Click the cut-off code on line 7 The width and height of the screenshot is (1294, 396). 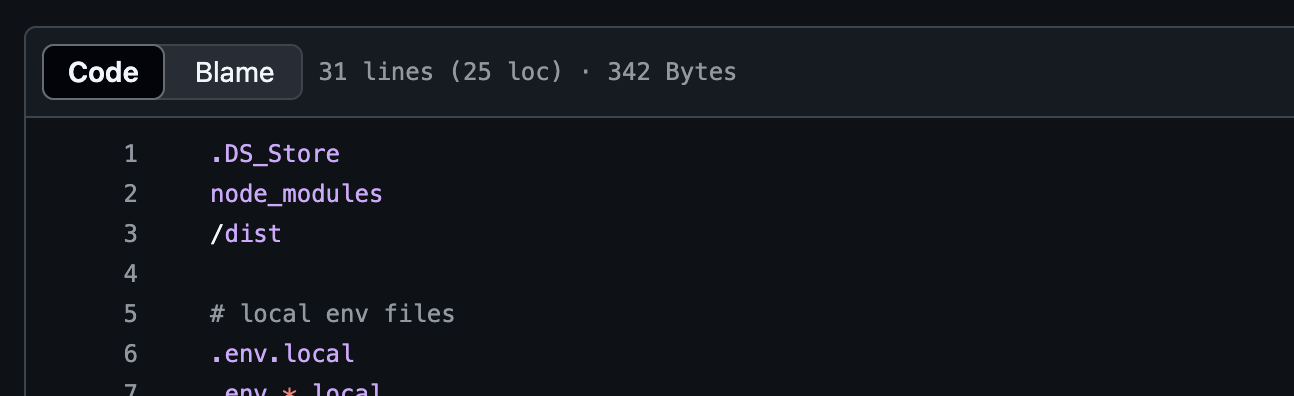[x=296, y=389]
